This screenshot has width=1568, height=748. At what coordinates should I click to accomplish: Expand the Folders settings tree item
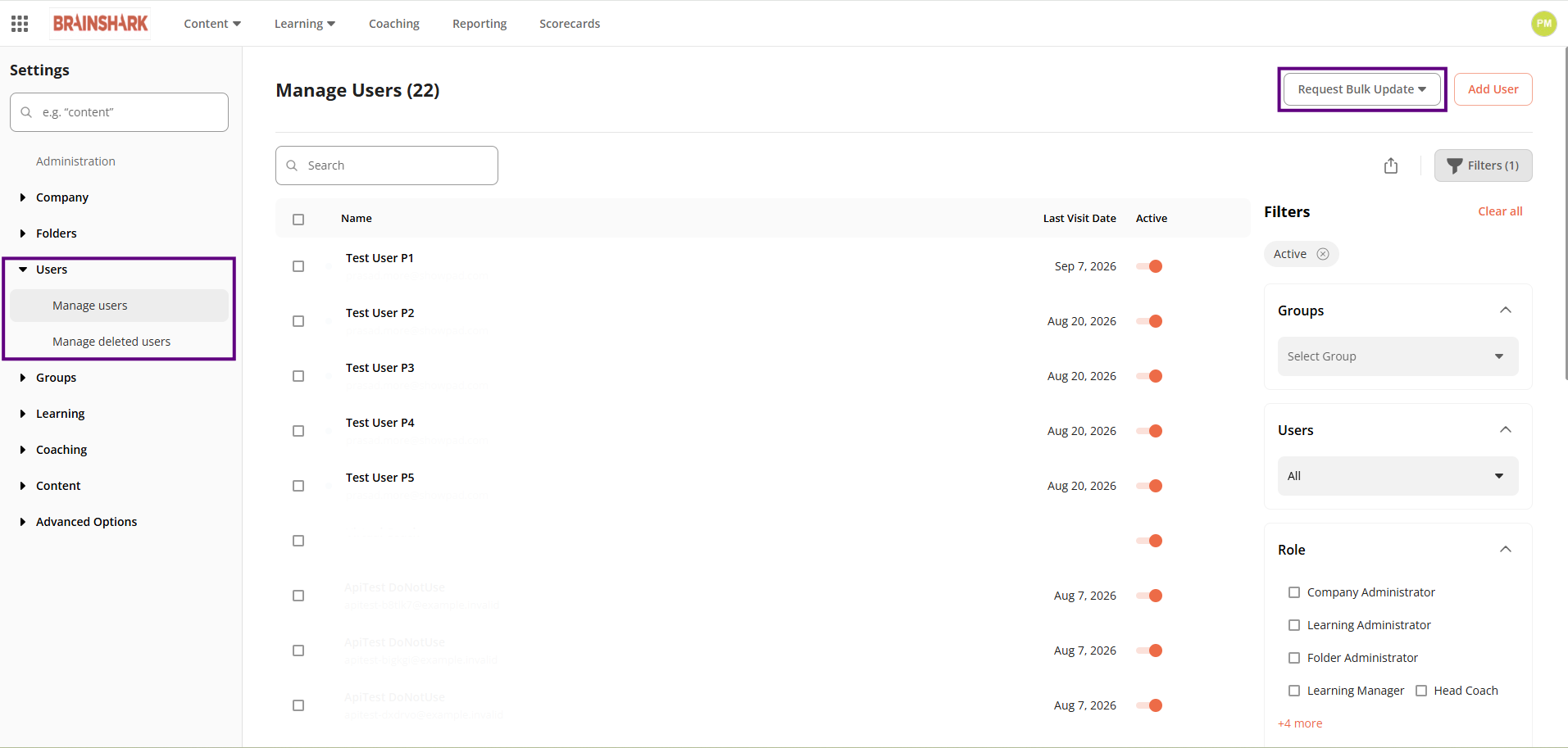coord(23,233)
